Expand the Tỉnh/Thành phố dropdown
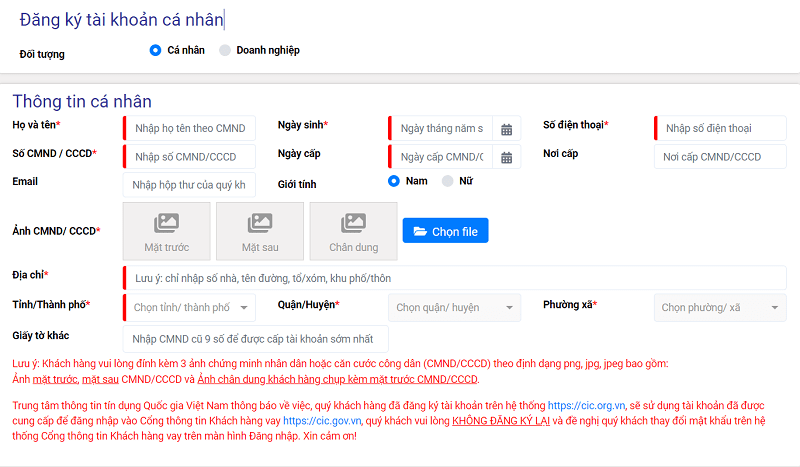Viewport: 800px width, 467px height. tap(190, 308)
